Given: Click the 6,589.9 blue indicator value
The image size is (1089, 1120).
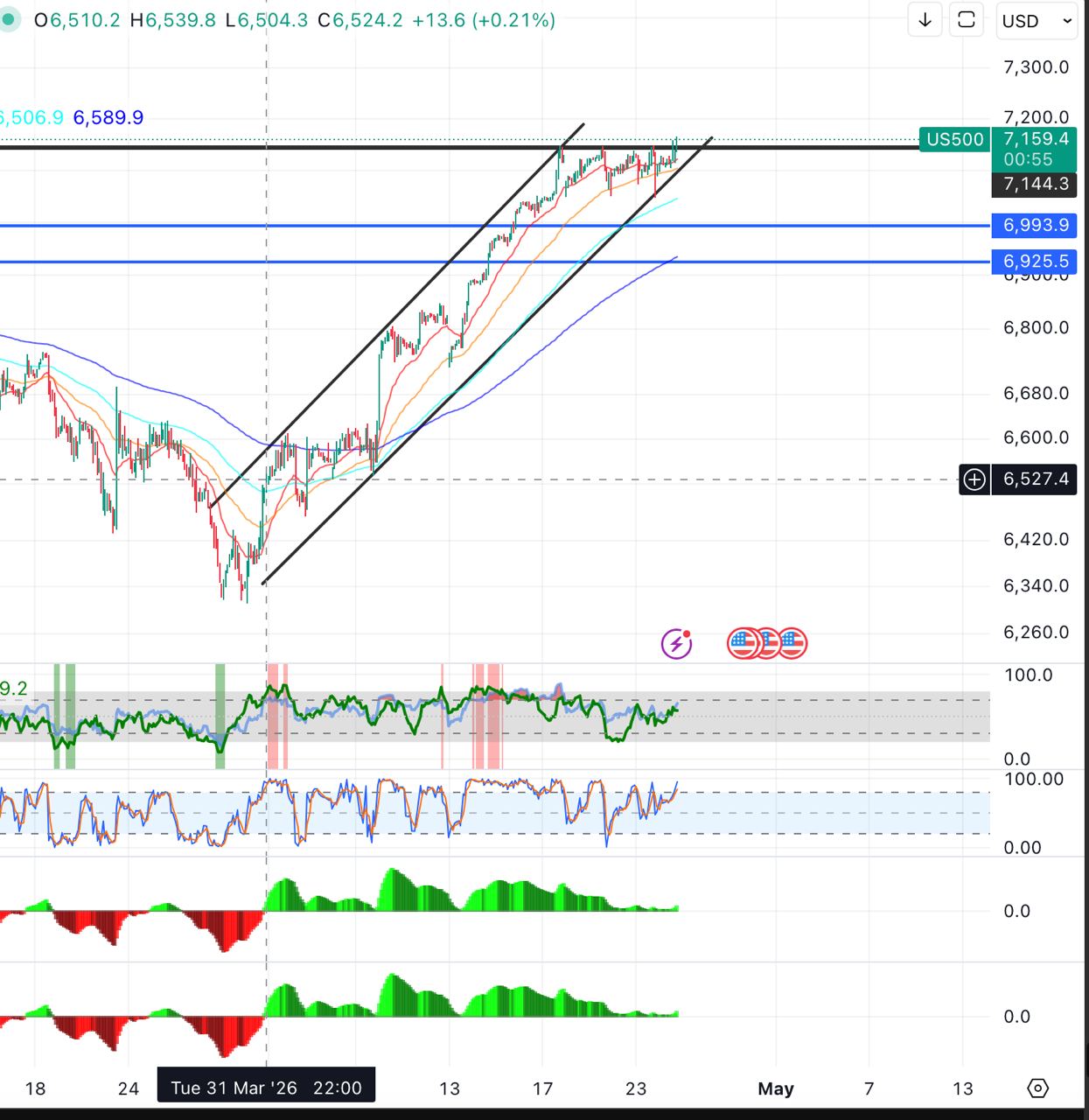Looking at the screenshot, I should tap(108, 117).
